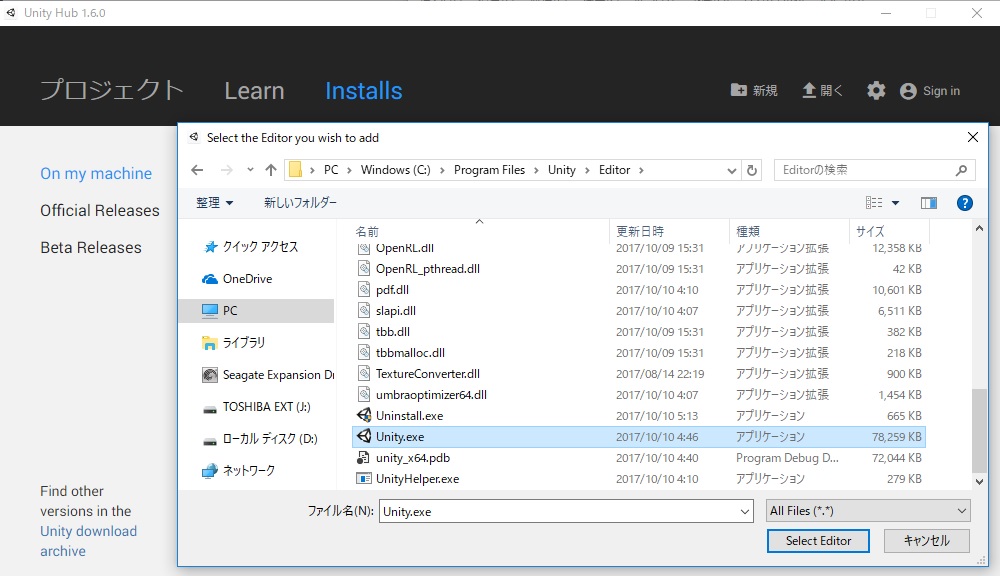Screen dimensions: 1000x576
Task: Select ローカル ディスク (D:) in sidebar
Action: tap(270, 439)
